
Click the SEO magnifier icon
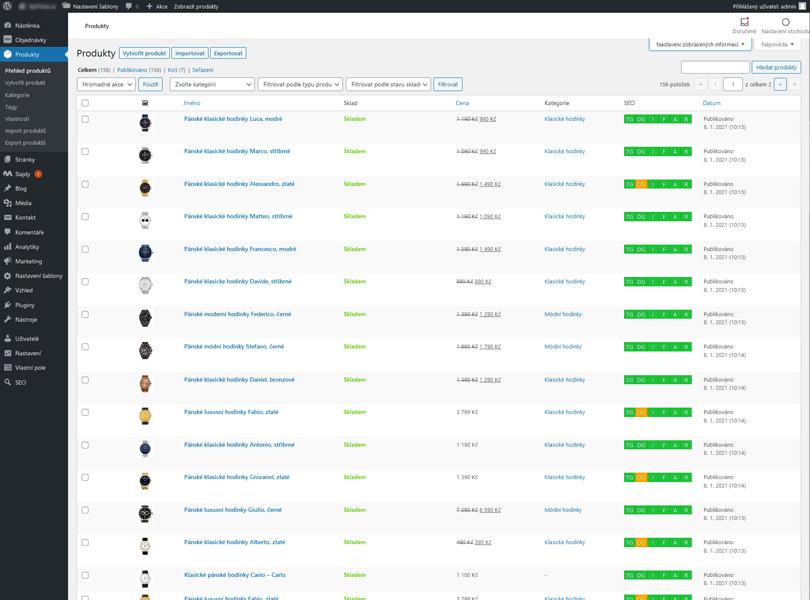(8, 382)
